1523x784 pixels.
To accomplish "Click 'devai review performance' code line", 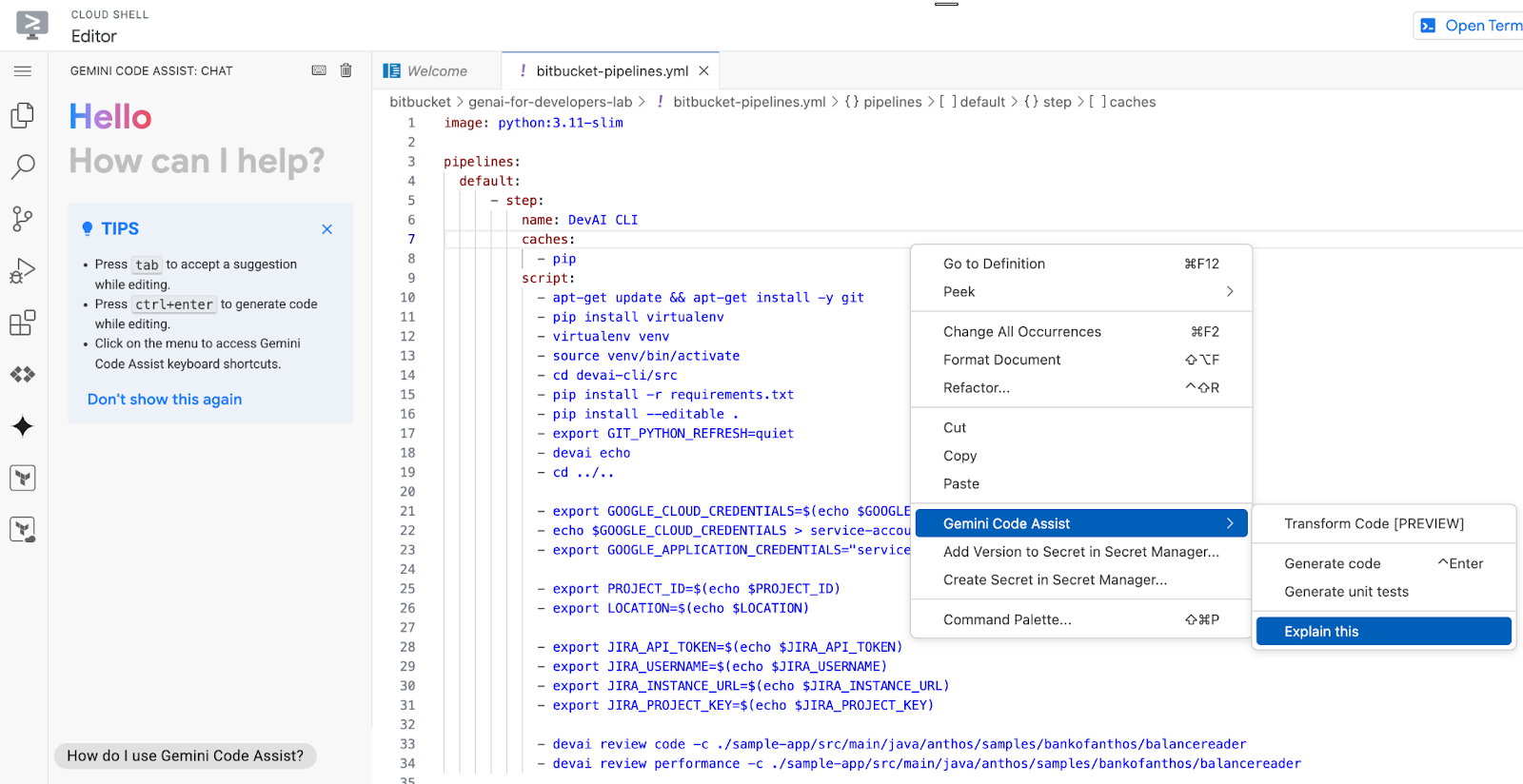I will [926, 763].
